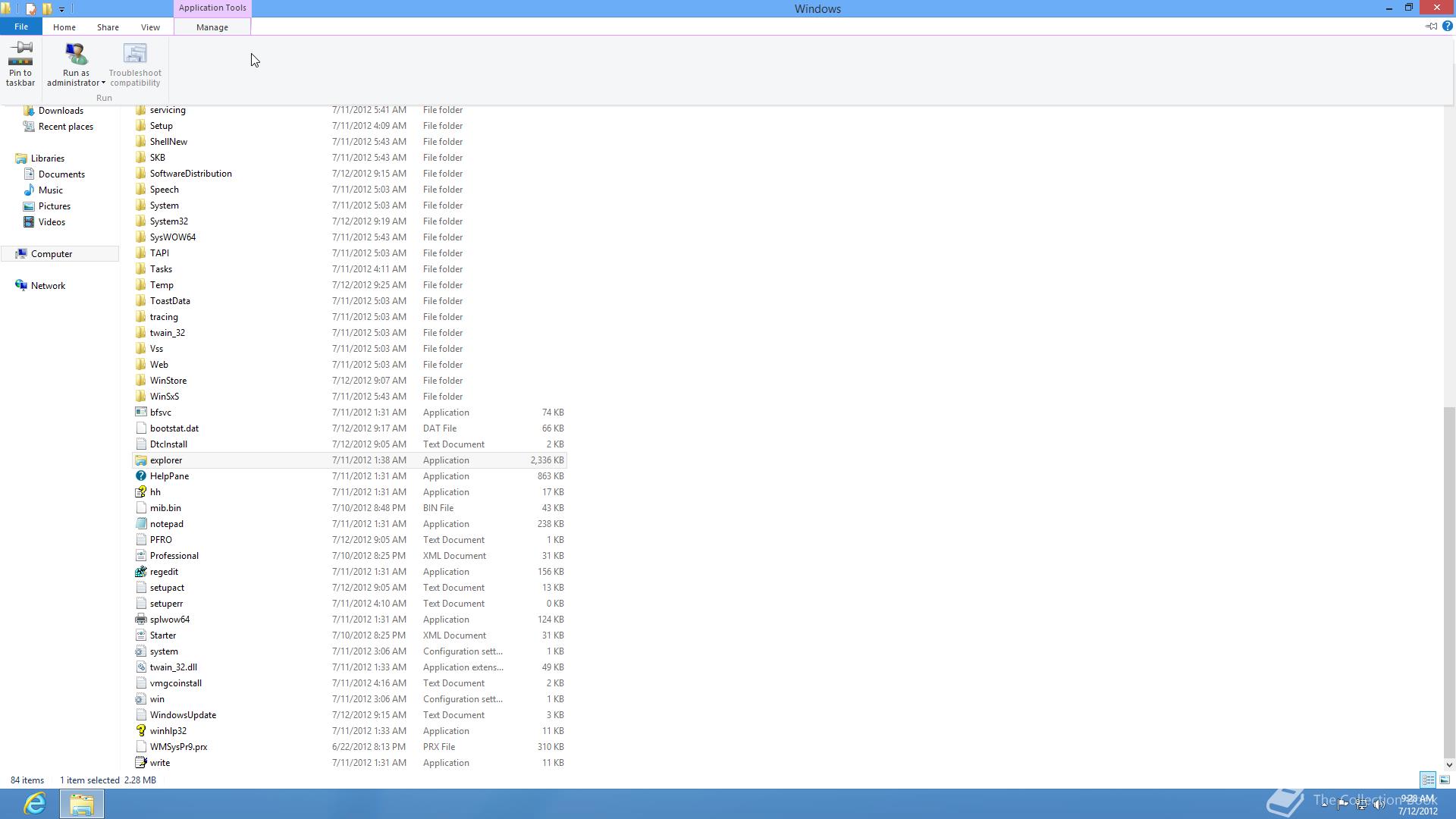Click the Properties quick access icon

[30, 9]
